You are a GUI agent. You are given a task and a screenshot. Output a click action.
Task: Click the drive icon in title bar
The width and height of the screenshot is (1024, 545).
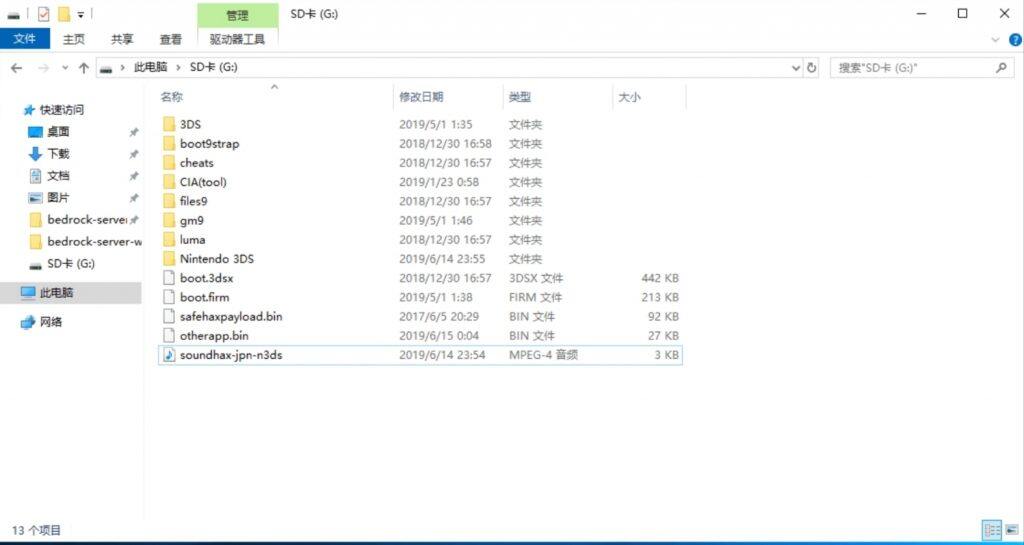click(x=14, y=14)
